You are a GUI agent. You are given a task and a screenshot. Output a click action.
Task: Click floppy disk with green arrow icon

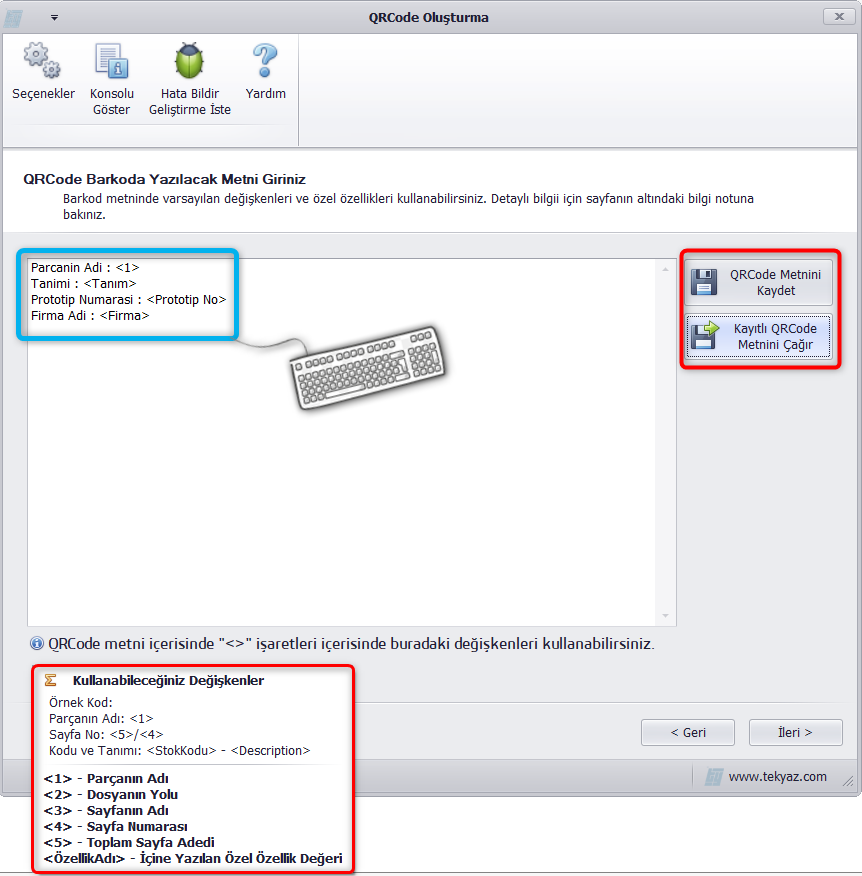tap(704, 336)
